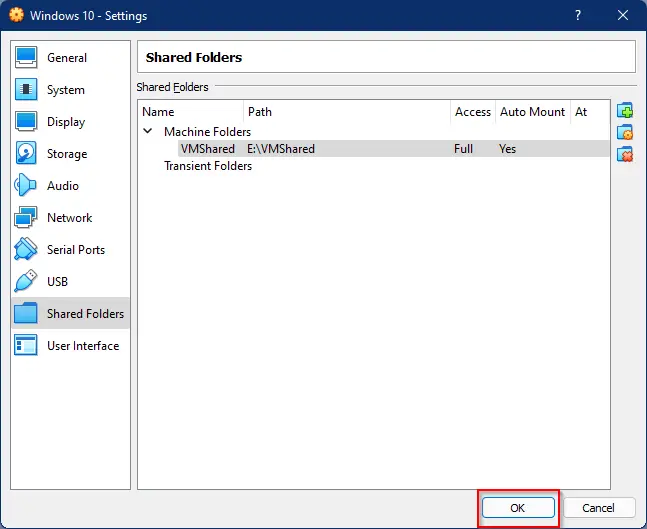The height and width of the screenshot is (529, 647).
Task: Open the USB settings label
Action: (x=57, y=282)
